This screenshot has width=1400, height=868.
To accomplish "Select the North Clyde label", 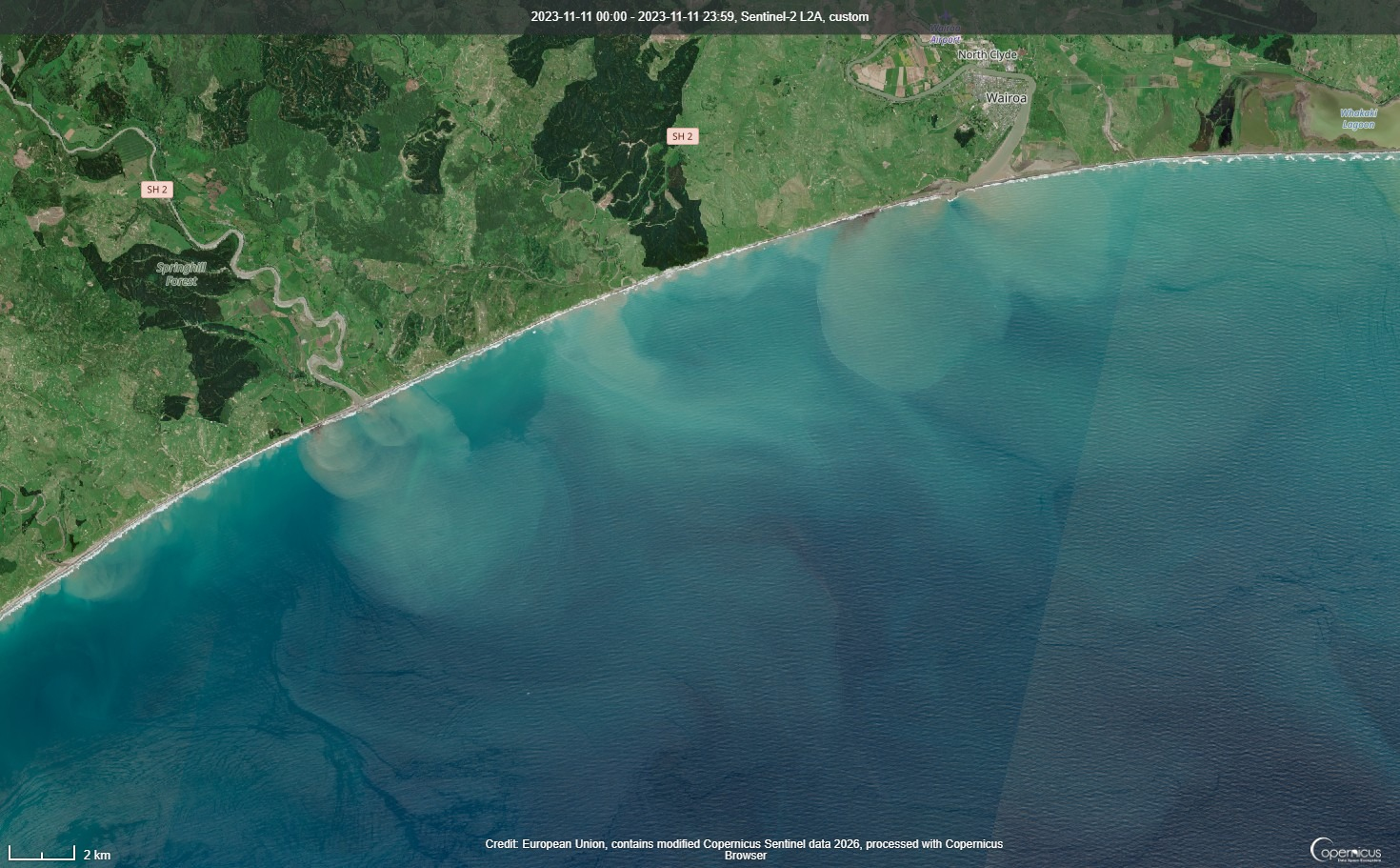I will click(x=988, y=55).
